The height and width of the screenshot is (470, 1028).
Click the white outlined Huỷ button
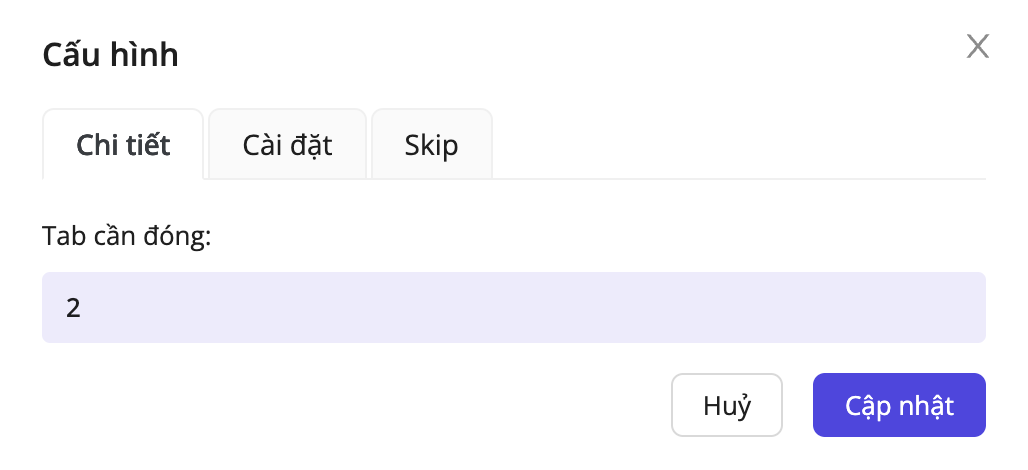point(727,406)
